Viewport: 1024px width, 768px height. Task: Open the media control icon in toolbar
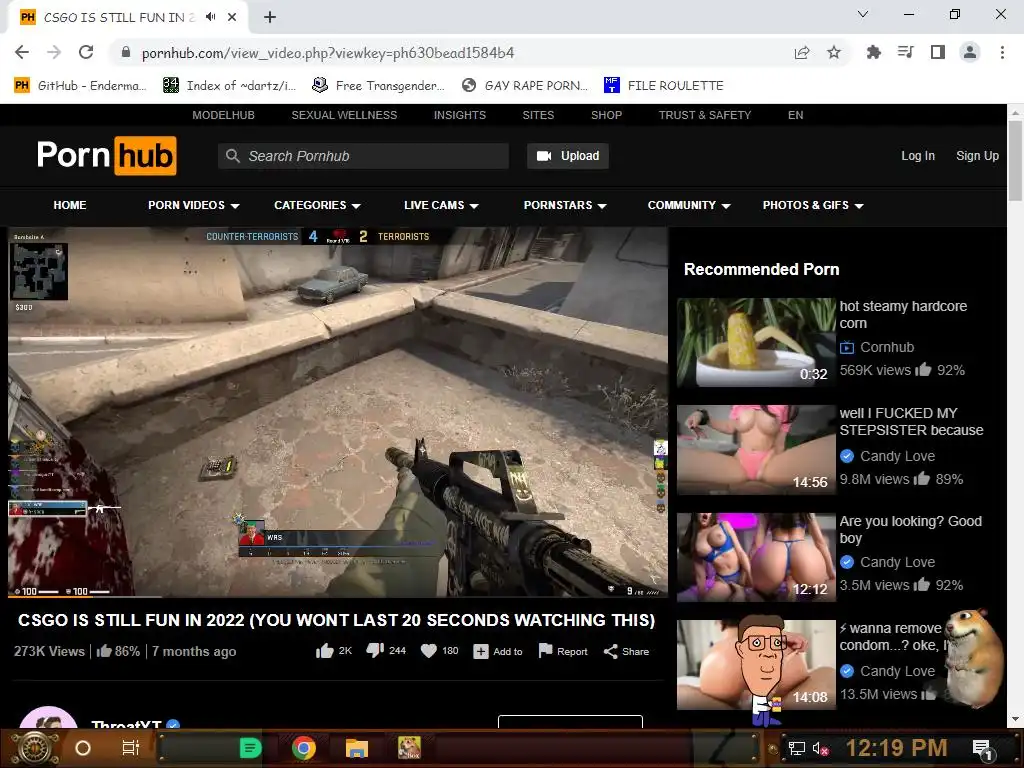tap(905, 52)
